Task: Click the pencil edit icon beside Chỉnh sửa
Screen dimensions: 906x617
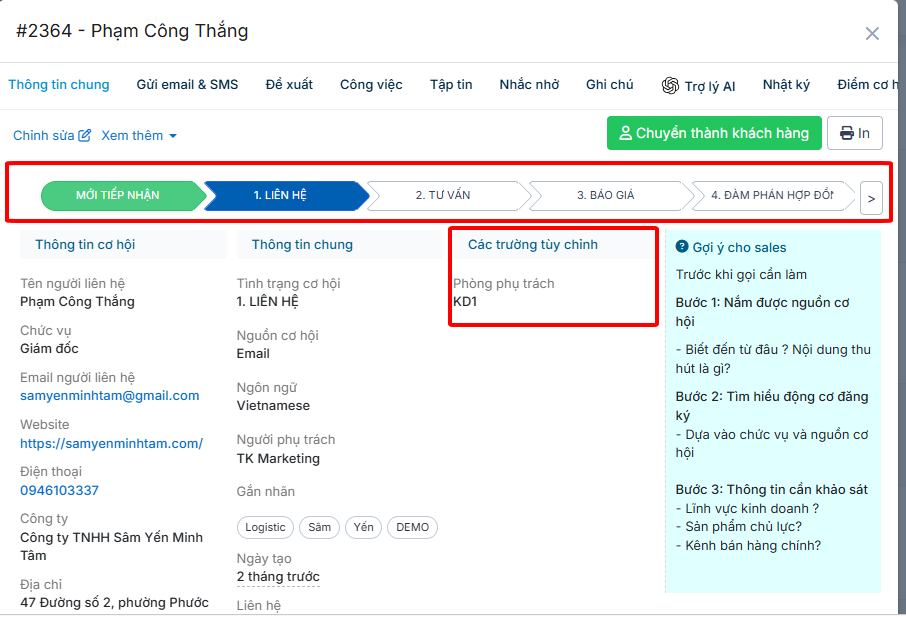Action: (84, 135)
